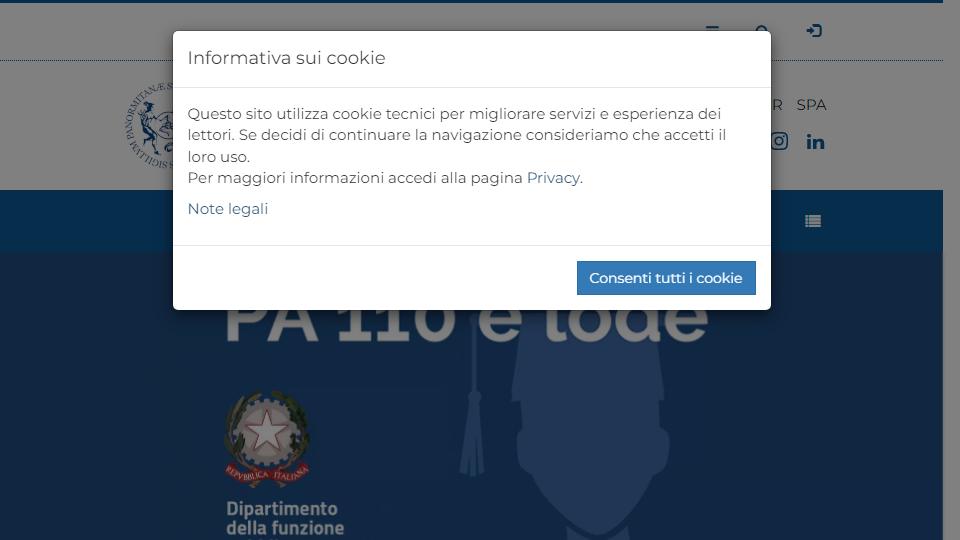Click the page vertical scrollbar
This screenshot has height=540, width=960.
point(951,270)
